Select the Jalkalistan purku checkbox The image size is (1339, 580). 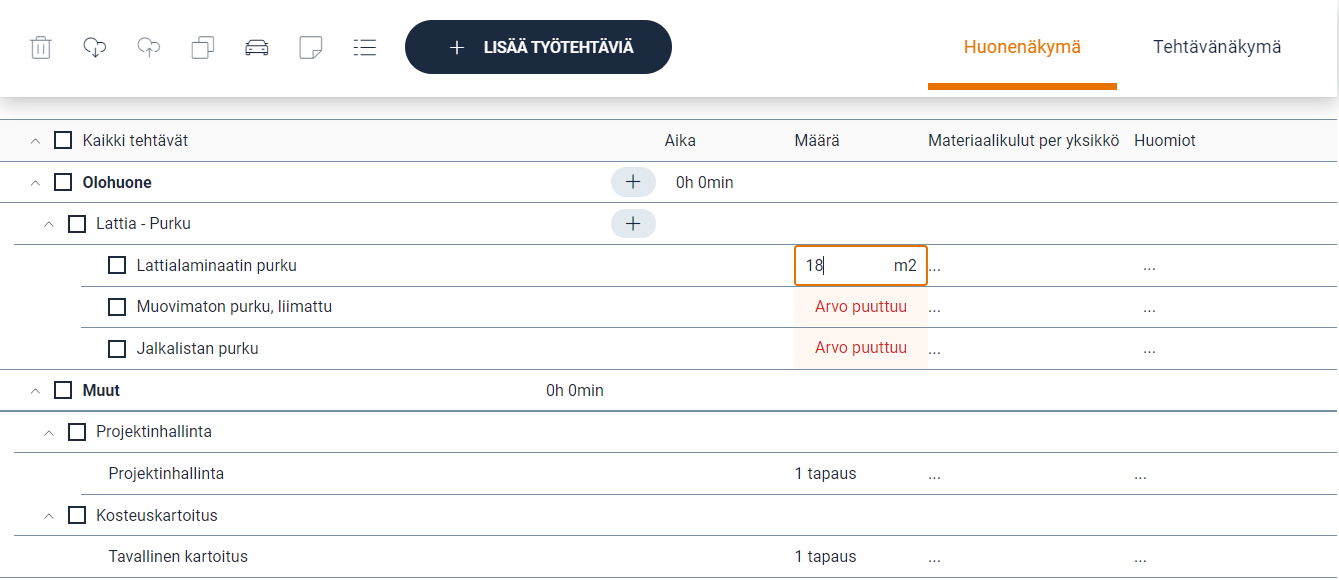click(117, 349)
